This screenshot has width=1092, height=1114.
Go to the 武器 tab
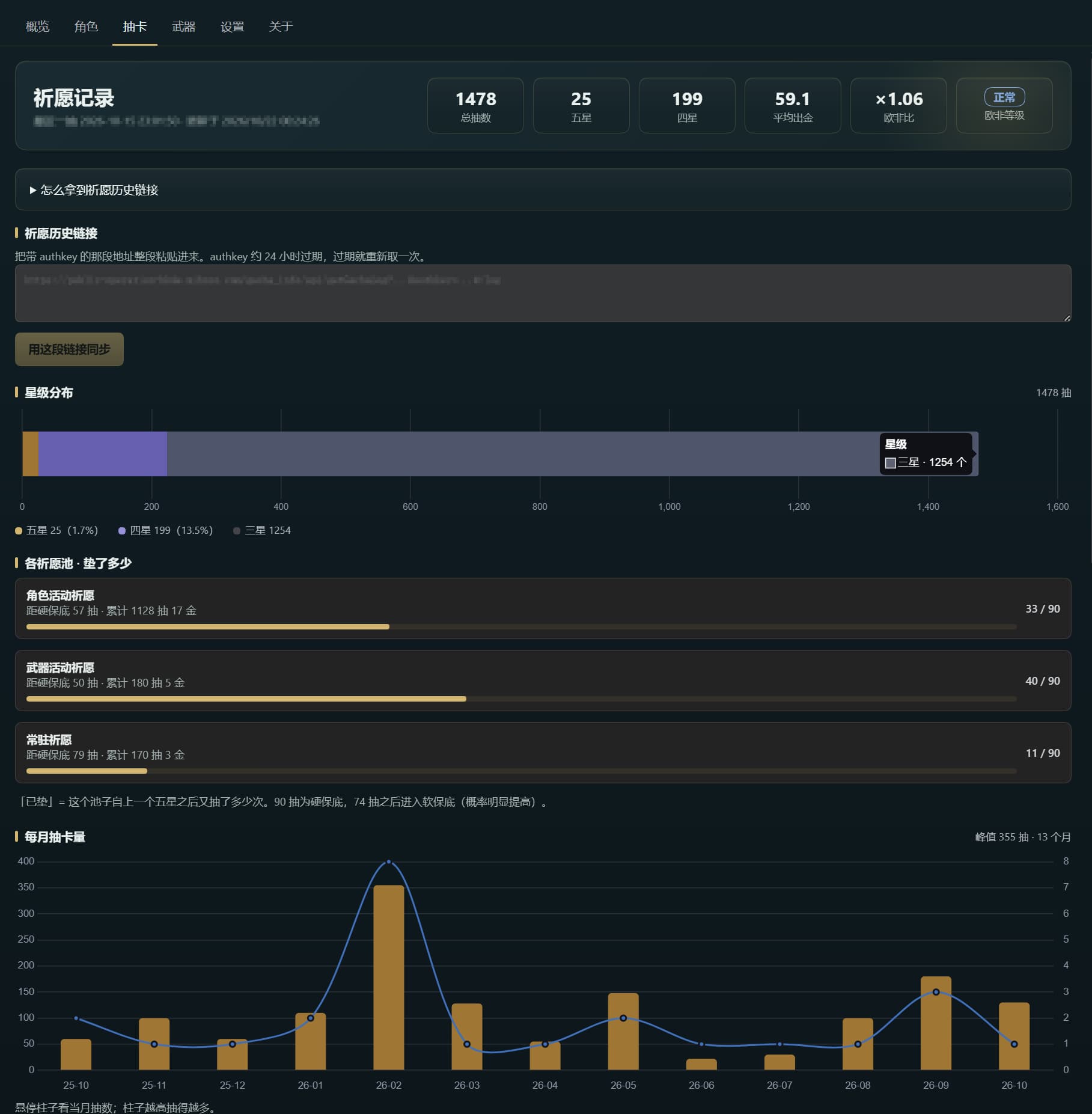[x=183, y=26]
